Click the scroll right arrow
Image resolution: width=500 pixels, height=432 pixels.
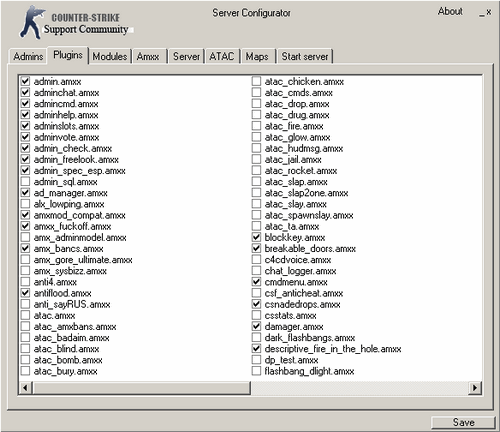pyautogui.click(x=475, y=388)
